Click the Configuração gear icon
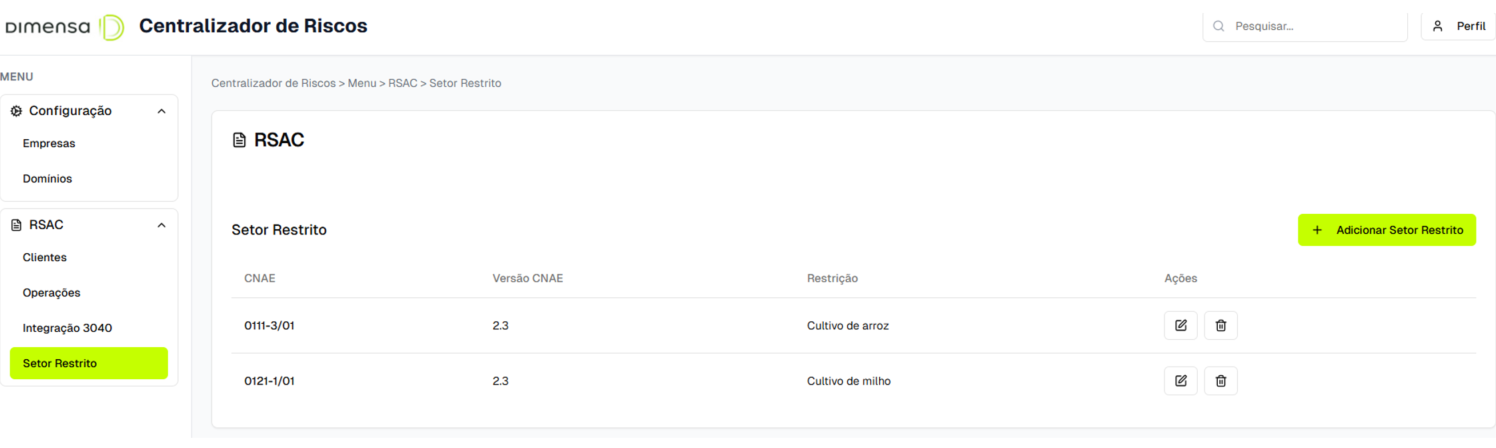The width and height of the screenshot is (1496, 448). tap(16, 111)
